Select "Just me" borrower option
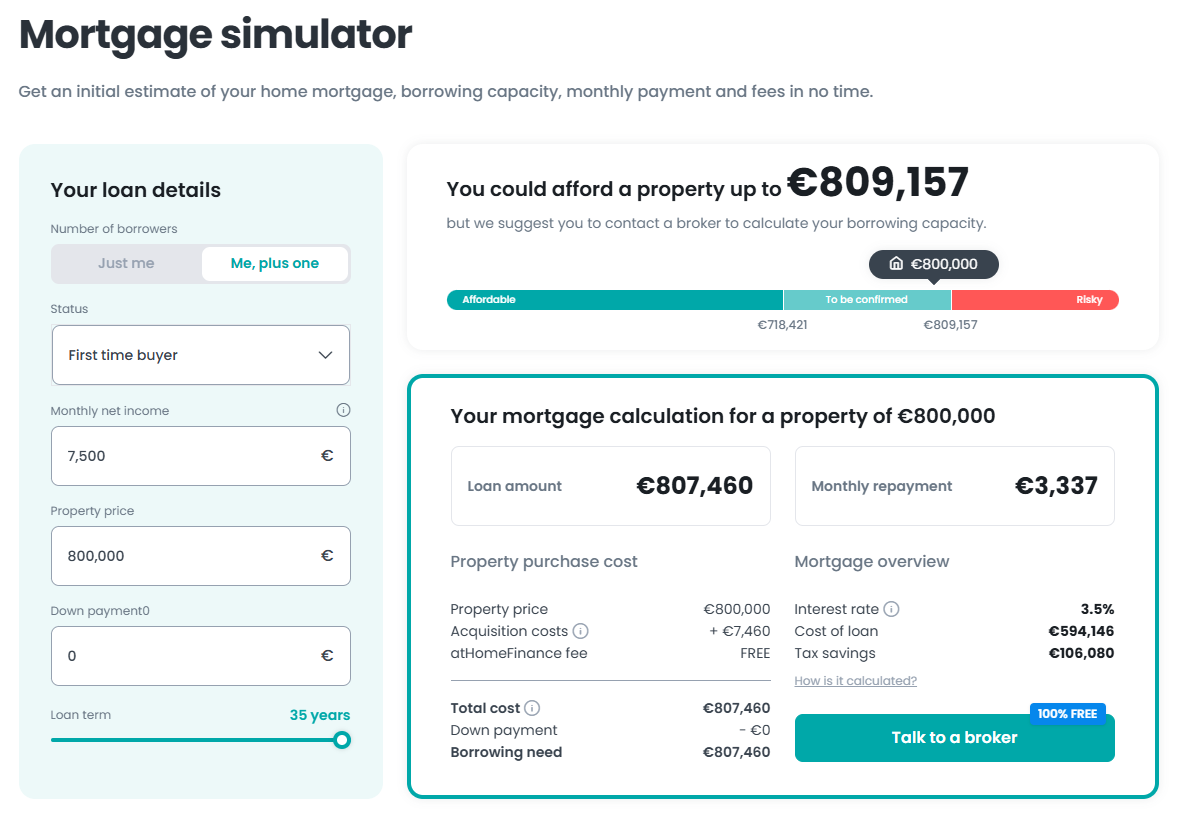The image size is (1180, 834). pos(126,264)
